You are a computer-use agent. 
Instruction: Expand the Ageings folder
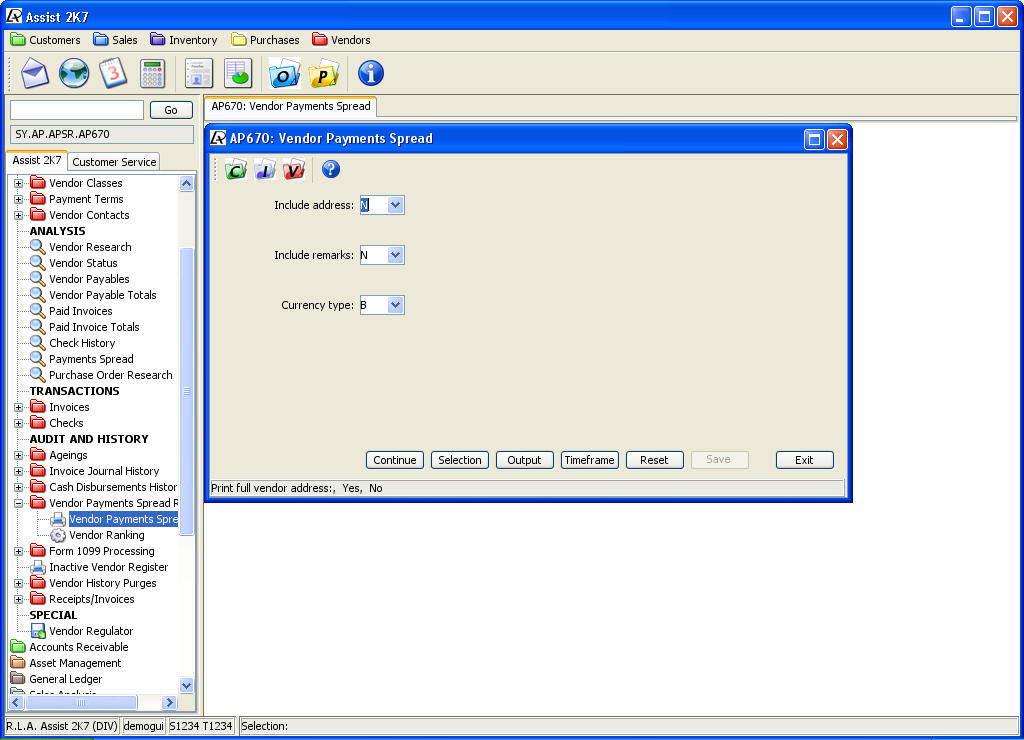point(18,455)
